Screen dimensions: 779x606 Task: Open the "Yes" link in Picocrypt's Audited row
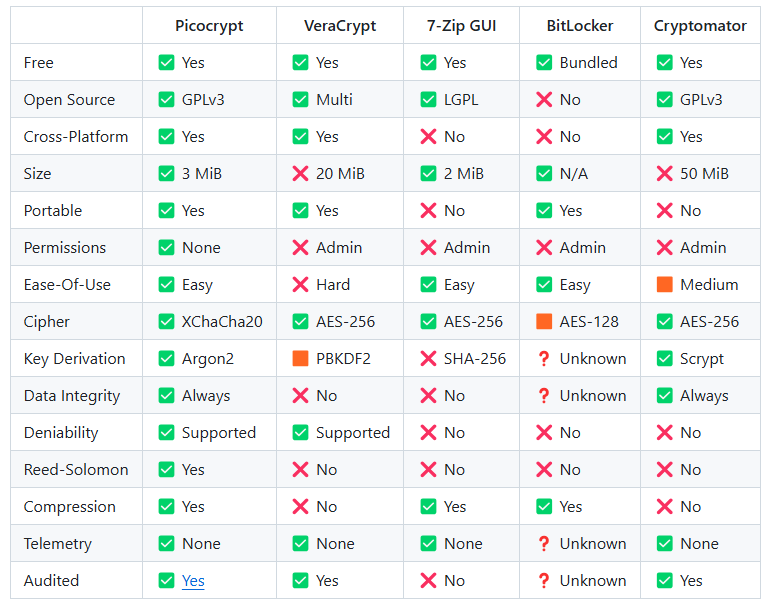[x=193, y=581]
